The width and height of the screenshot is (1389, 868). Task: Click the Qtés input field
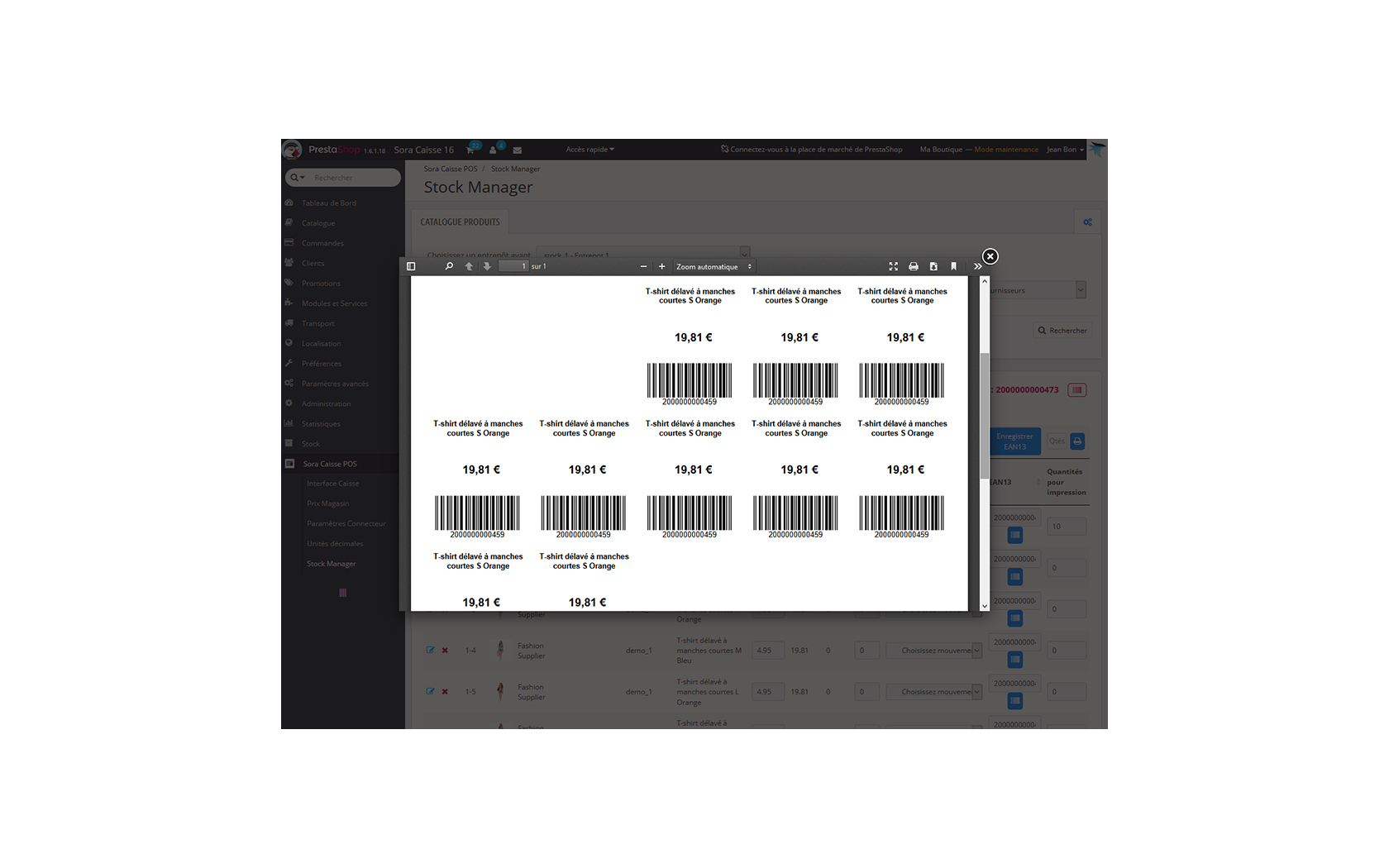coord(1057,441)
